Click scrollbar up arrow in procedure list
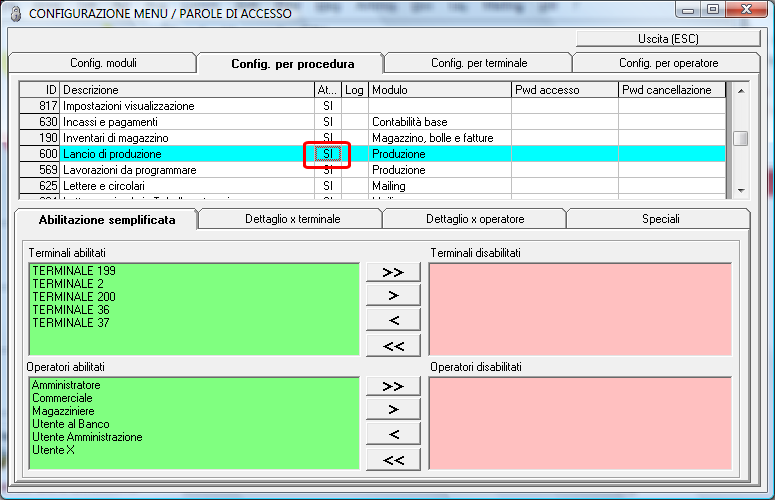 pyautogui.click(x=741, y=90)
